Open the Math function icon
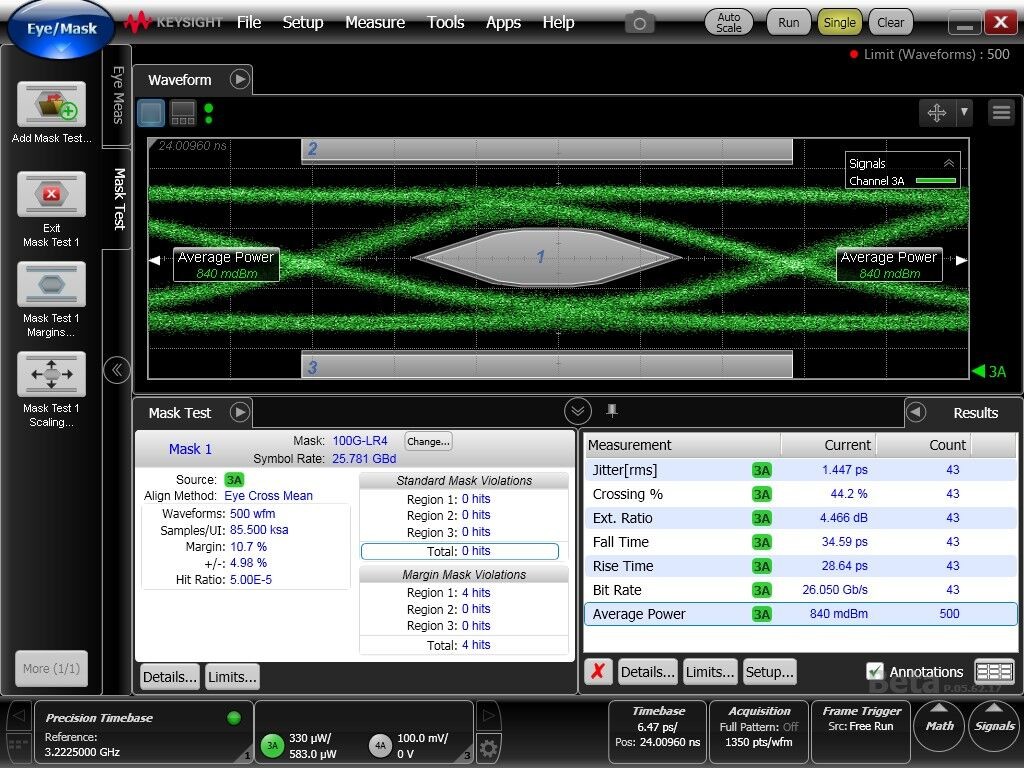1024x768 pixels. click(939, 725)
